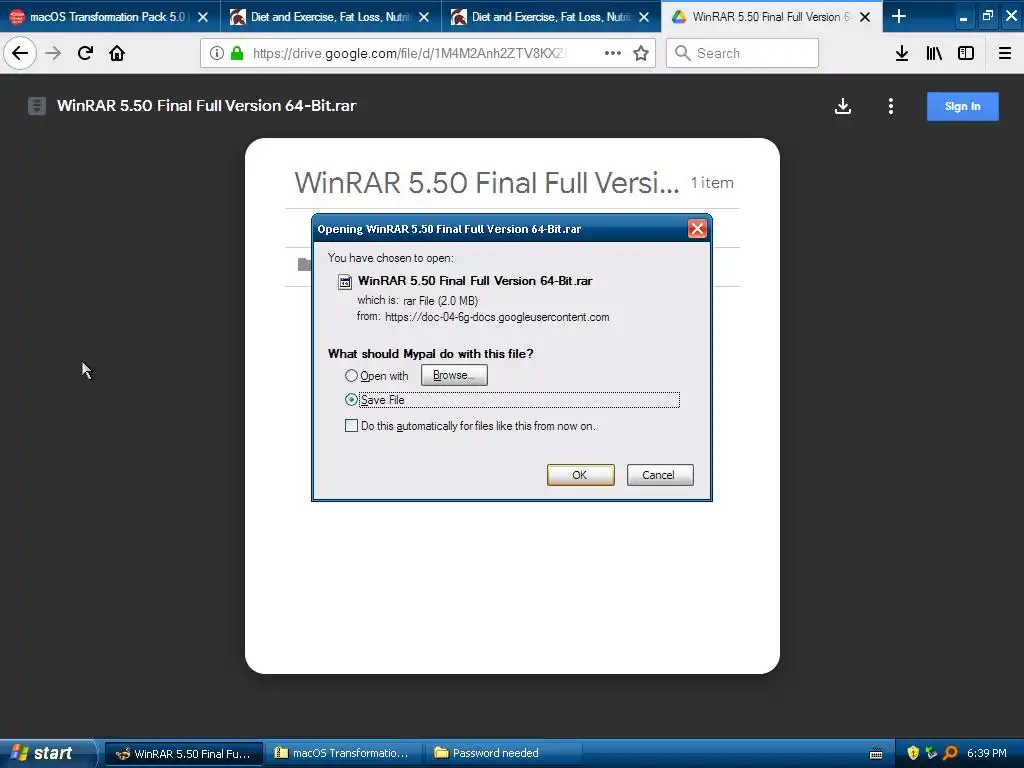The width and height of the screenshot is (1024, 768).
Task: Click the dialog file name WinRAR 5.50 Final
Action: [475, 281]
